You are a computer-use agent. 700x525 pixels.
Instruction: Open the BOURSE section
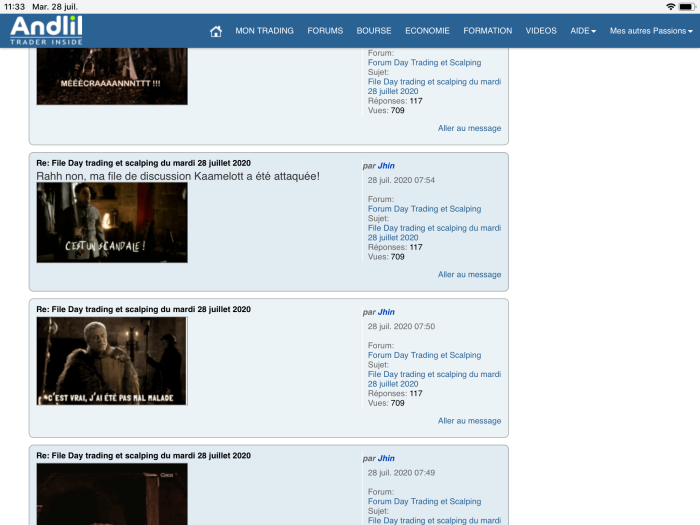click(x=374, y=31)
